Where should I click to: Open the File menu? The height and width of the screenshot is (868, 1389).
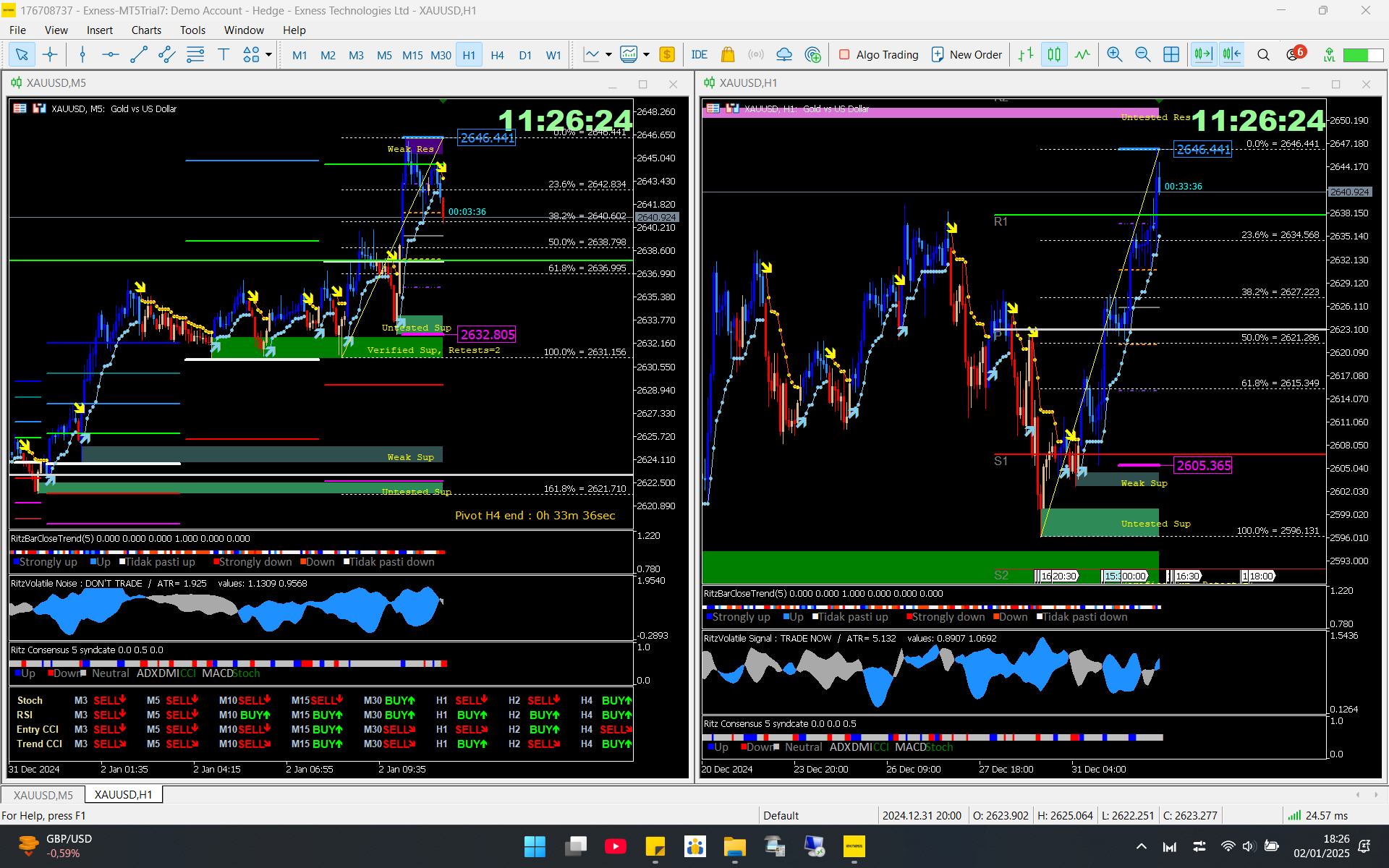pos(17,30)
